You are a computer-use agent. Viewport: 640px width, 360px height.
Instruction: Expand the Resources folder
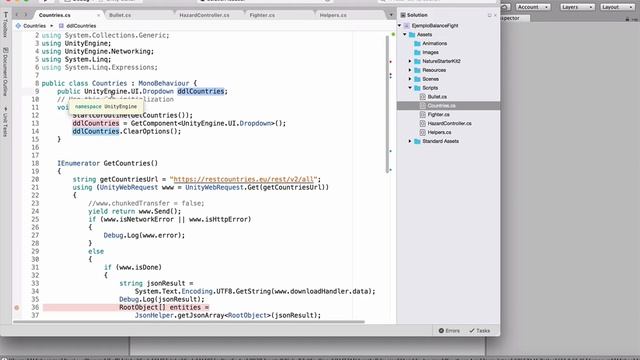410,70
